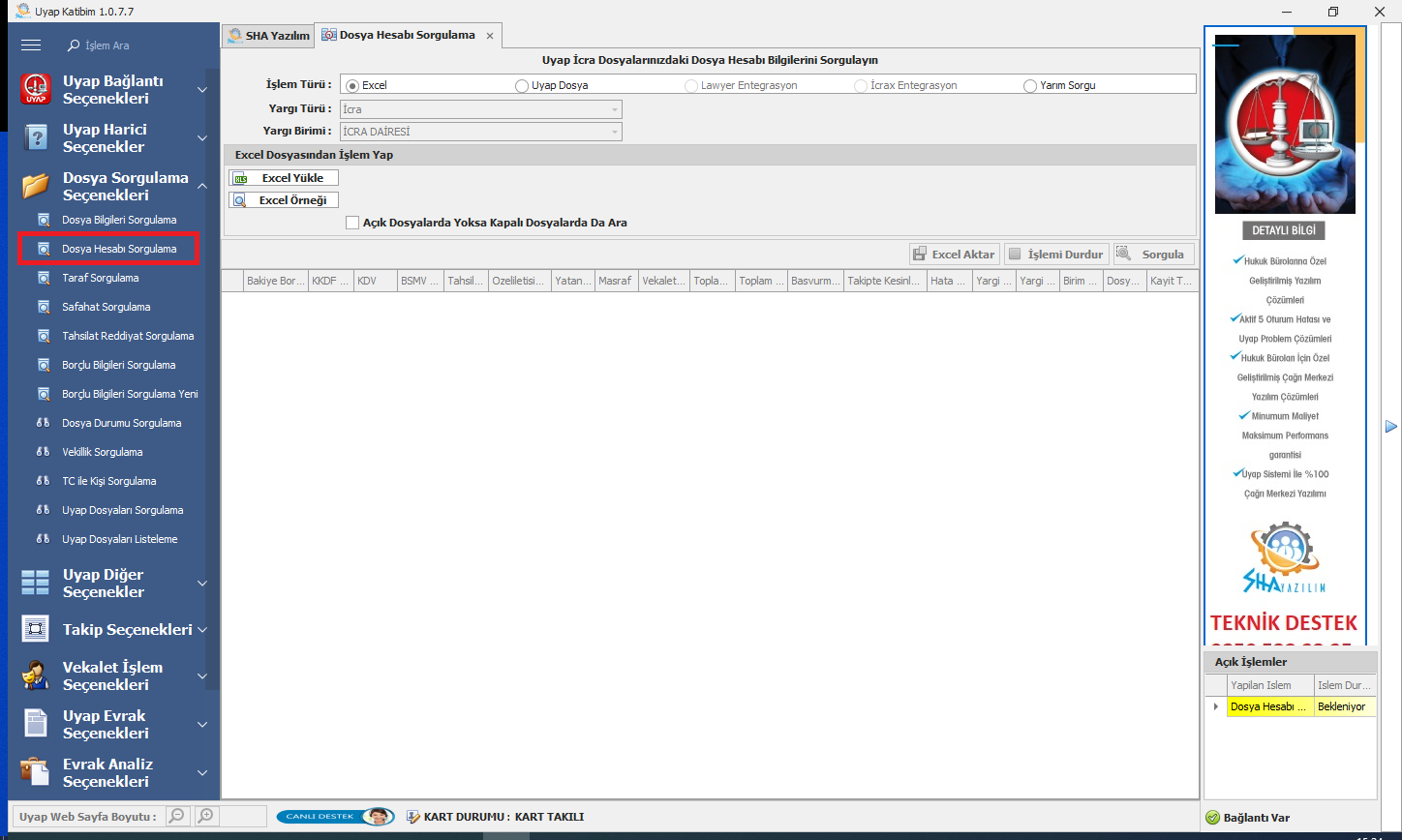Open Canlı Destek live support
This screenshot has height=840, width=1402.
tap(335, 816)
